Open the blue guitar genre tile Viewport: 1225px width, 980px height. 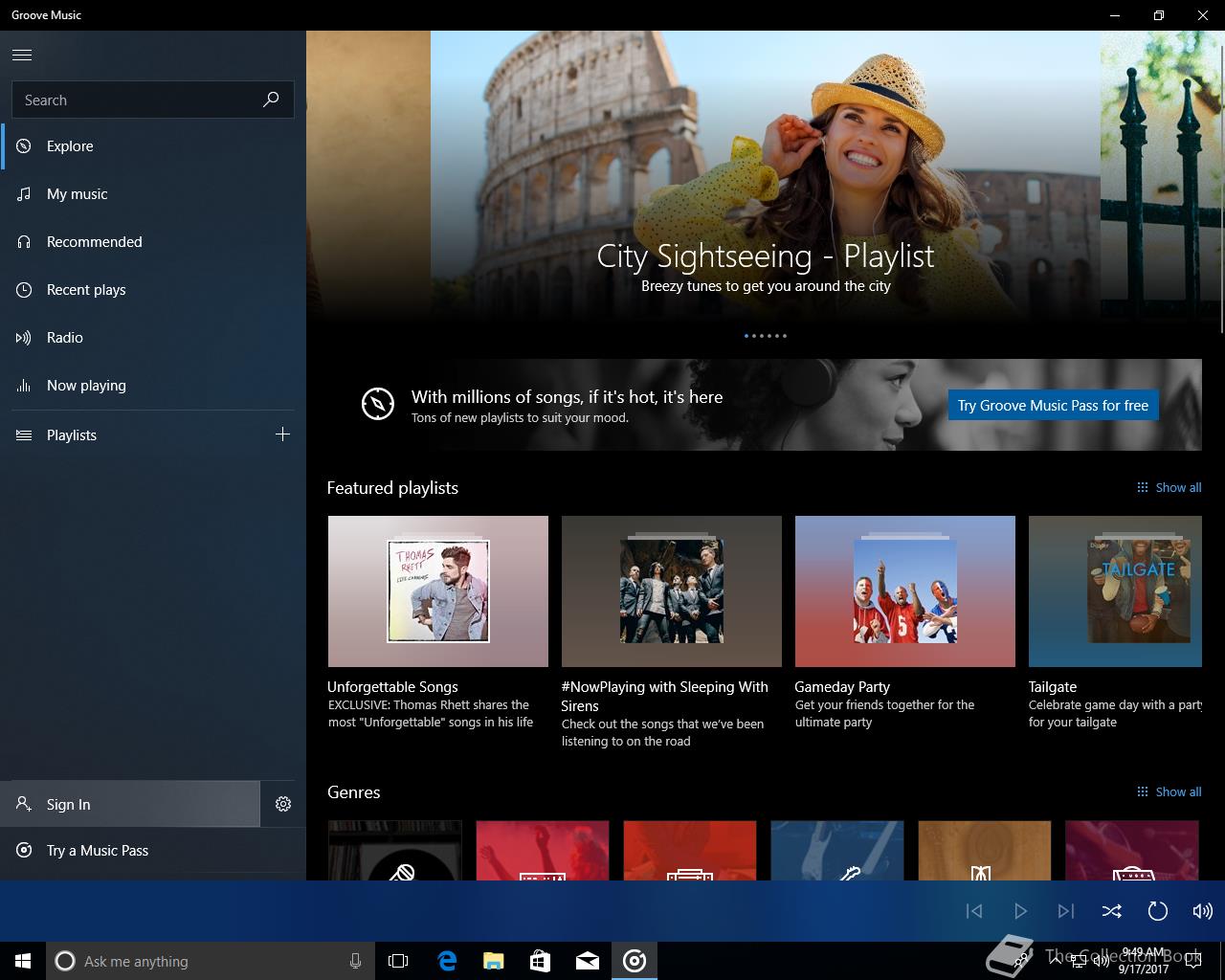click(x=837, y=850)
